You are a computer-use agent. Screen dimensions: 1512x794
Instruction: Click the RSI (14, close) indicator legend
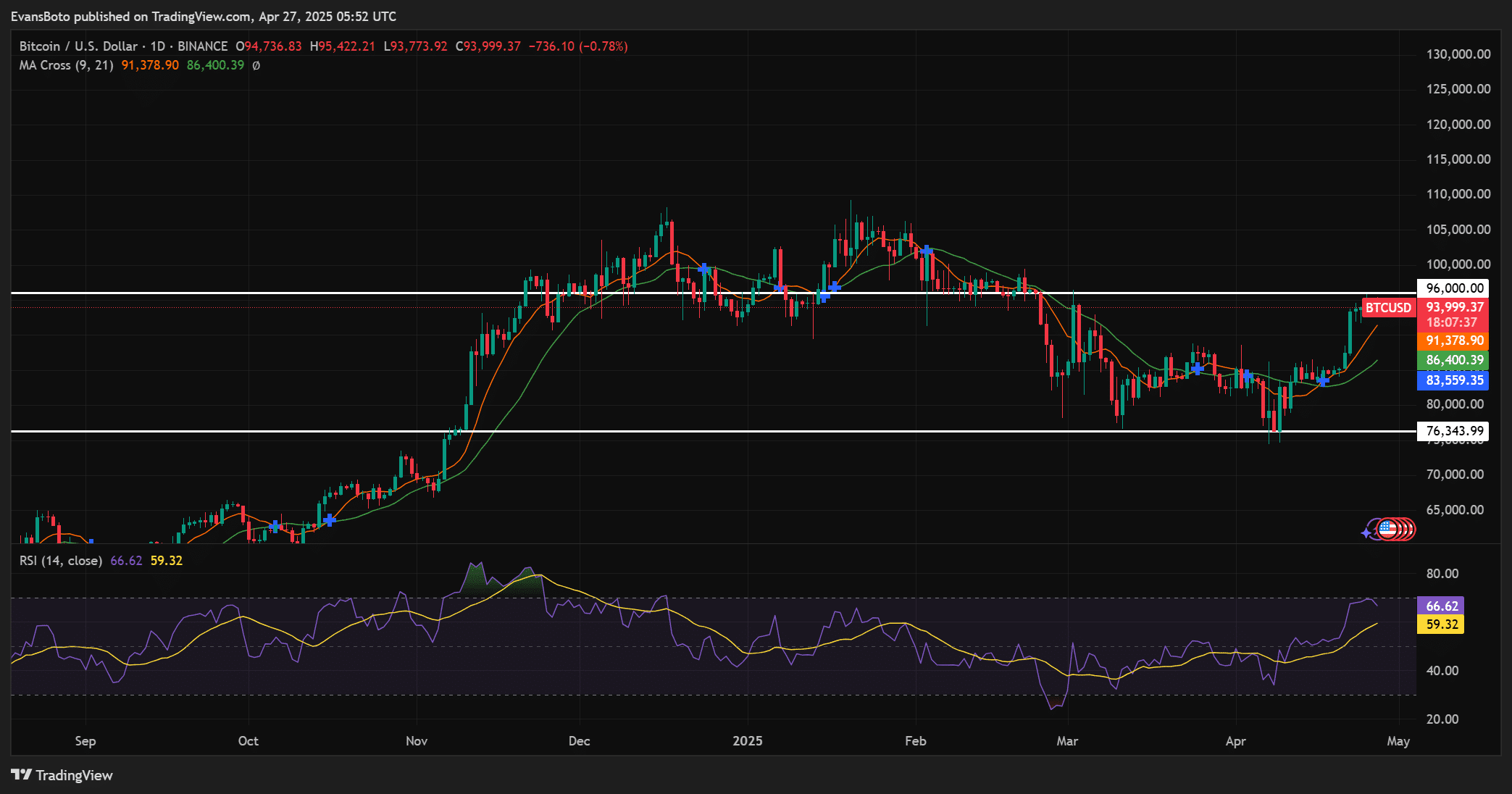pyautogui.click(x=61, y=561)
